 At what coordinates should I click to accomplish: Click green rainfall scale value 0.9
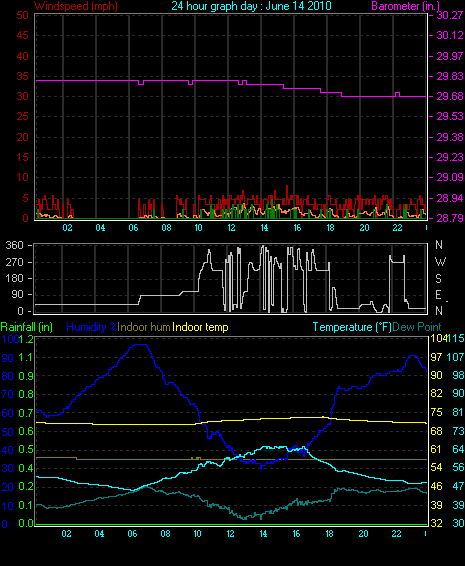[26, 376]
